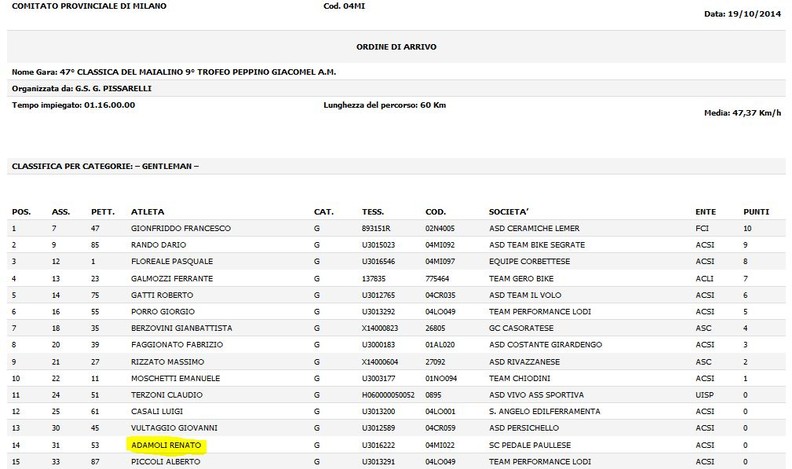Click the SOCIETA' column header

[x=509, y=212]
